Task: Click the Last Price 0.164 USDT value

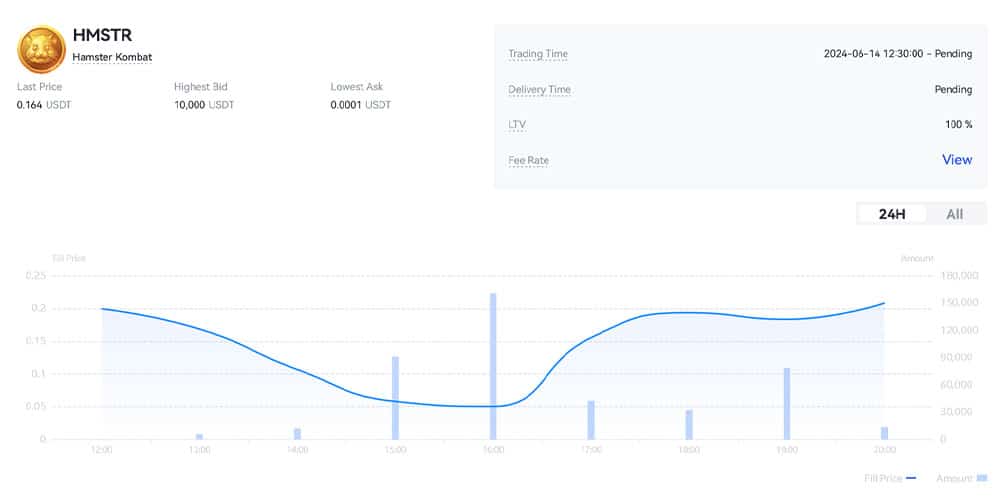Action: point(44,105)
